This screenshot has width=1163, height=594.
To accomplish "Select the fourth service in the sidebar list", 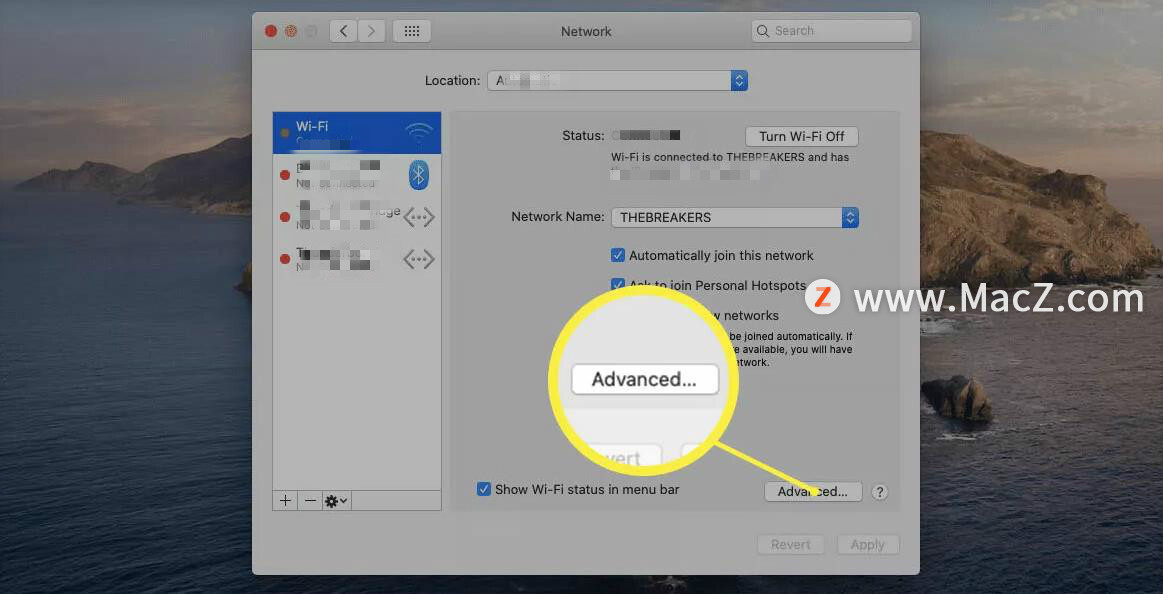I will click(x=357, y=259).
